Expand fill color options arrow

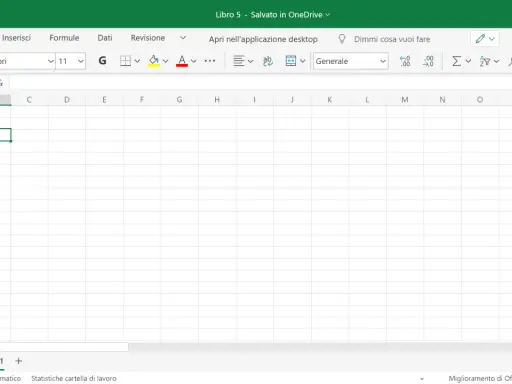(x=165, y=61)
